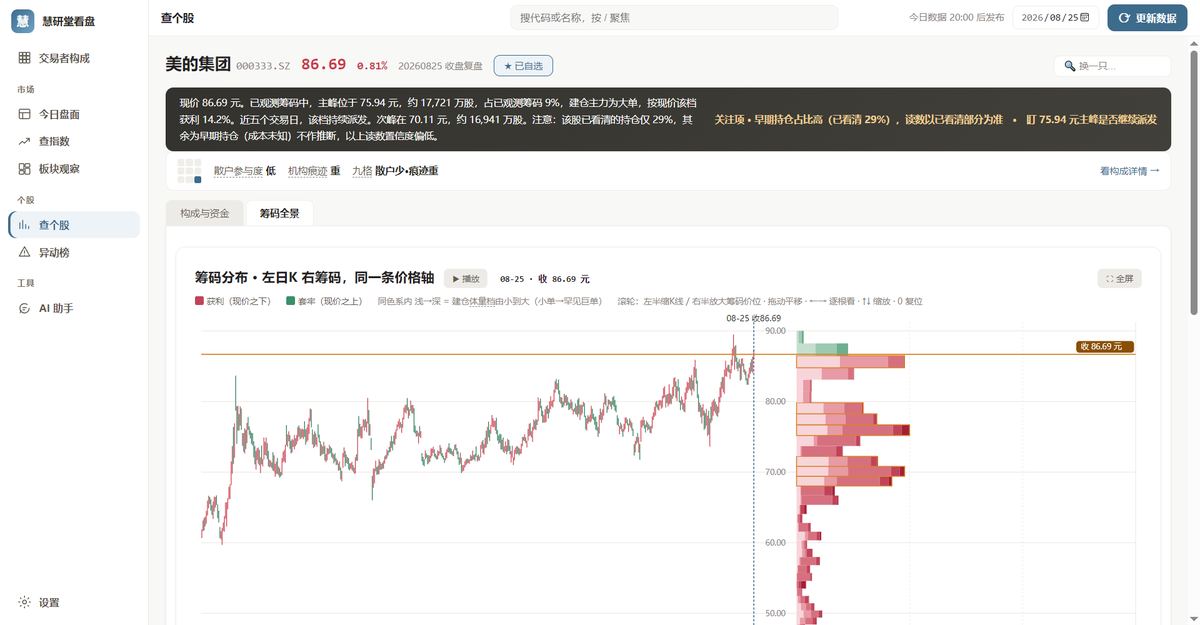Click the 90.00 price axis label

pyautogui.click(x=775, y=330)
